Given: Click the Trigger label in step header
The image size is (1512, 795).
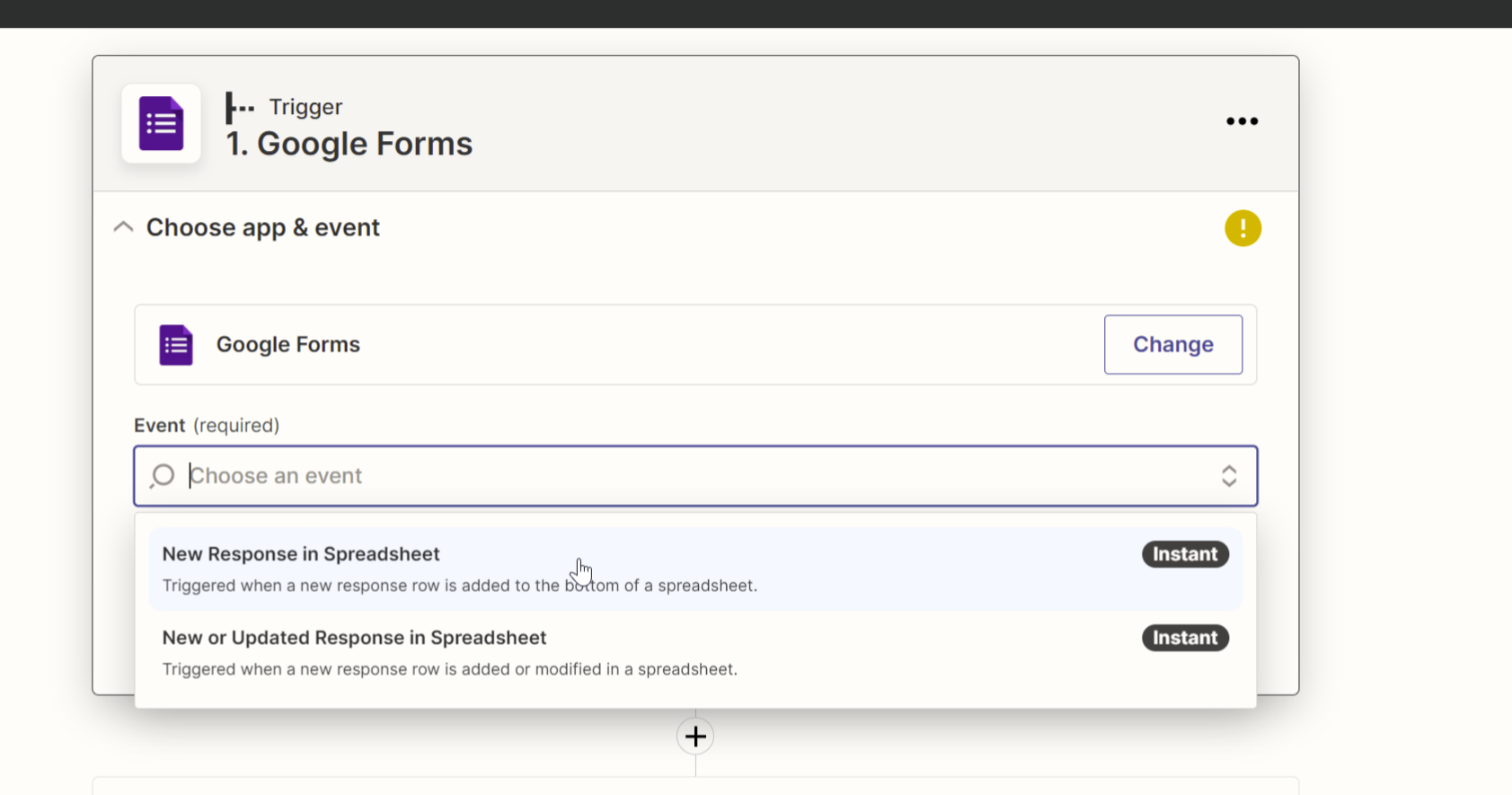Looking at the screenshot, I should tap(305, 107).
